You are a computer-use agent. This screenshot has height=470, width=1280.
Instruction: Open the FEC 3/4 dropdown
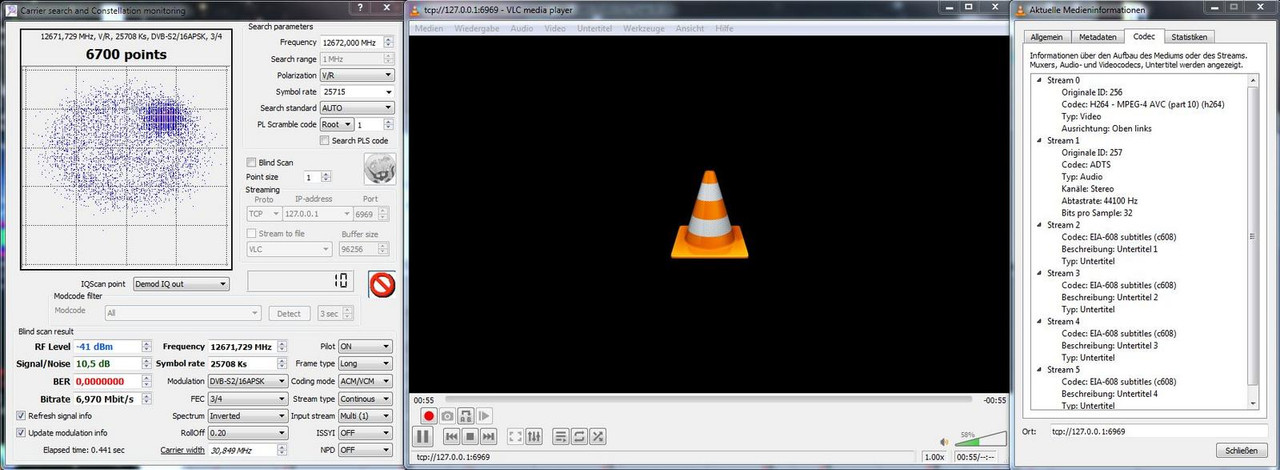[x=248, y=399]
